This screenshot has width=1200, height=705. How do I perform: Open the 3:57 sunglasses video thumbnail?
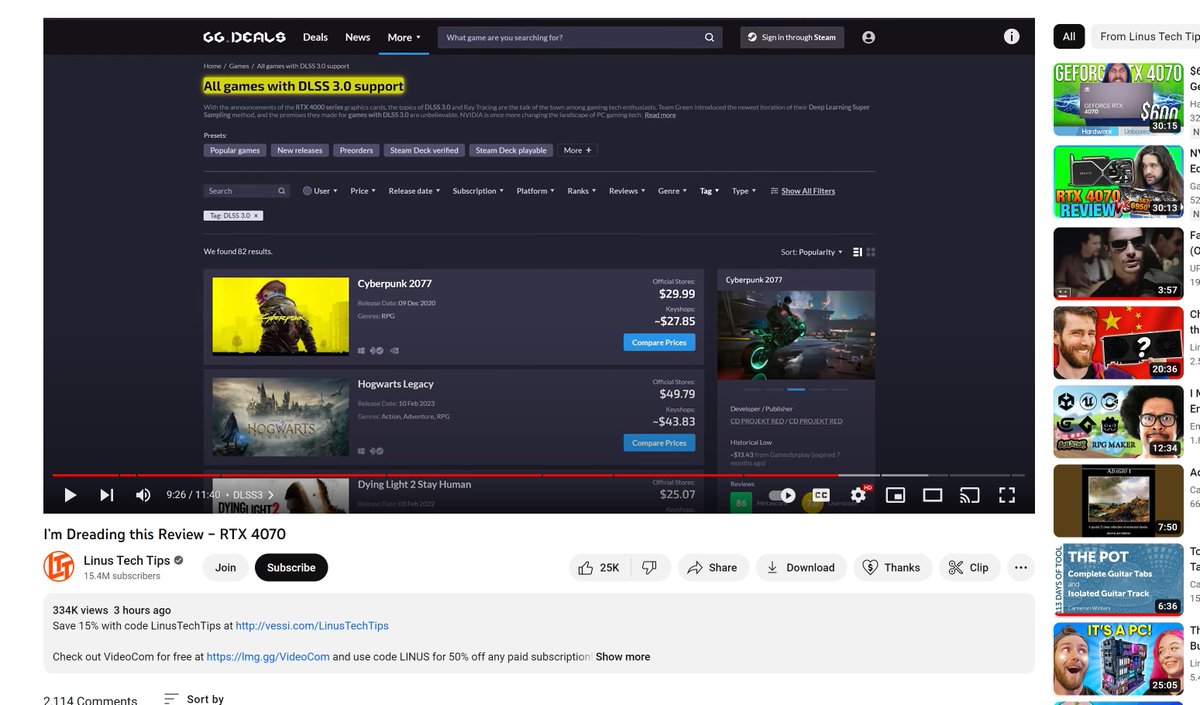click(x=1118, y=264)
